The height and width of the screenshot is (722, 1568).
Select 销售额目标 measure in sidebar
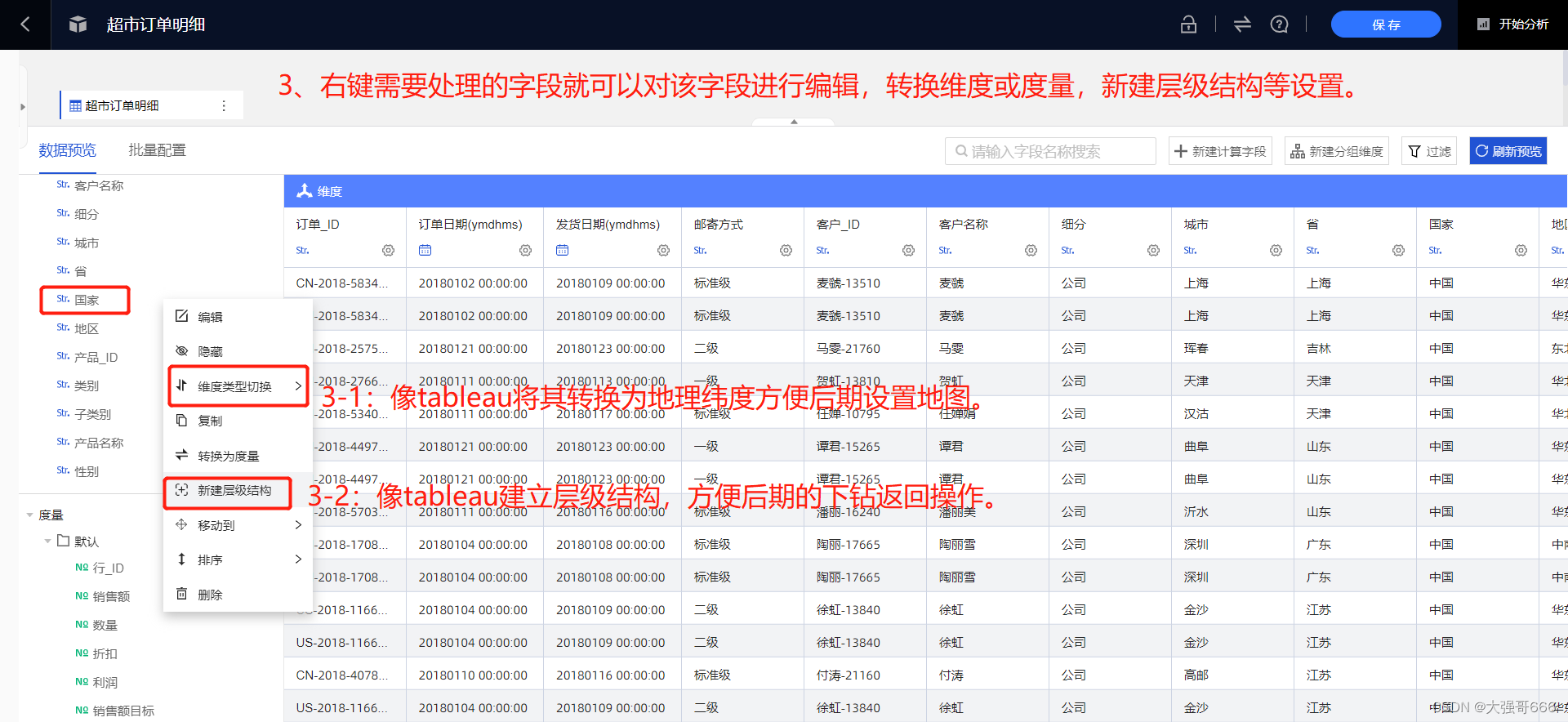coord(123,711)
